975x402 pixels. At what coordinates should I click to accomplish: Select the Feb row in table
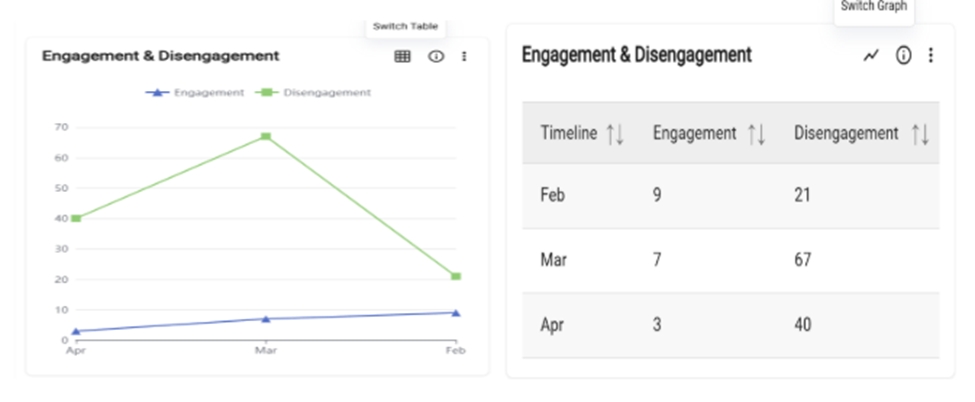click(730, 195)
